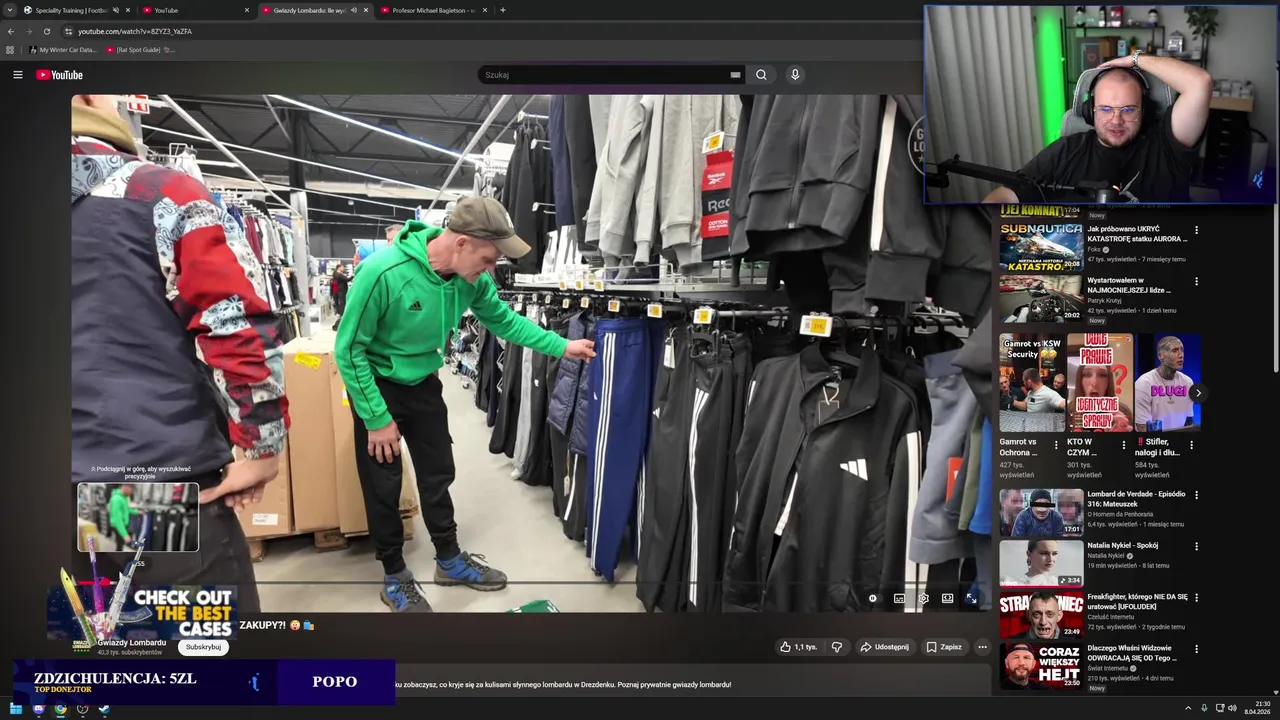Switch to Speciality Training tab

point(70,10)
